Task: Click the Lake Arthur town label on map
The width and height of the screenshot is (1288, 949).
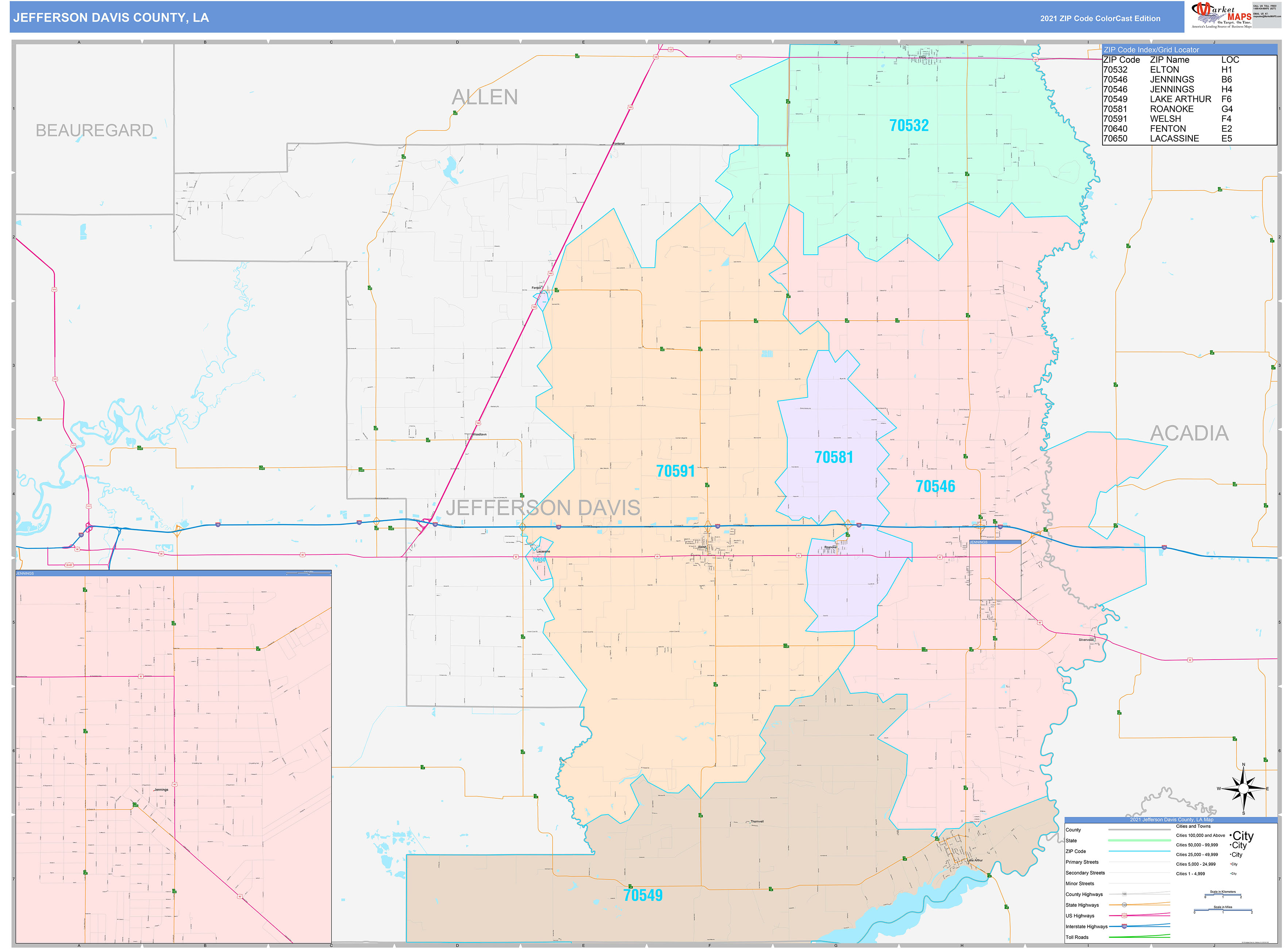Action: (x=975, y=860)
